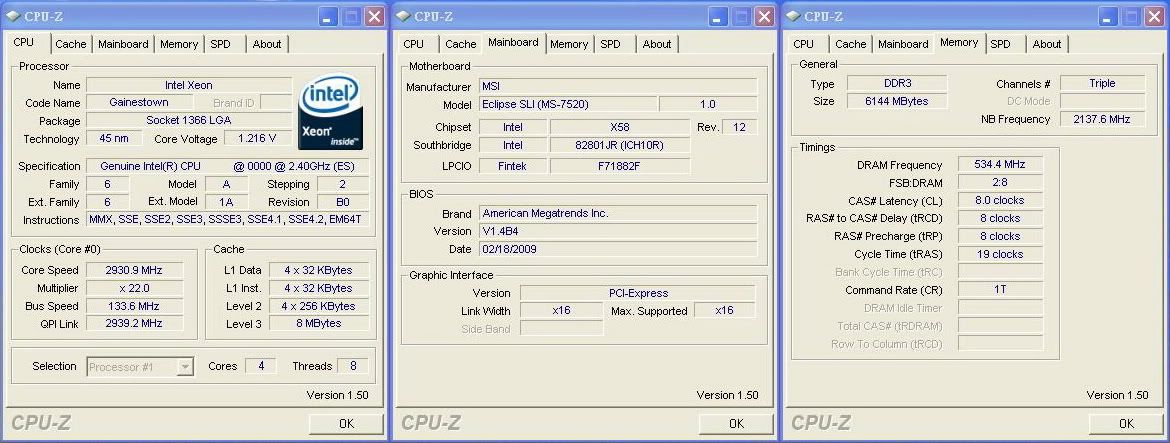Click the memory Size value 6144 MBytes
Screen dimensions: 1170x443
click(897, 101)
